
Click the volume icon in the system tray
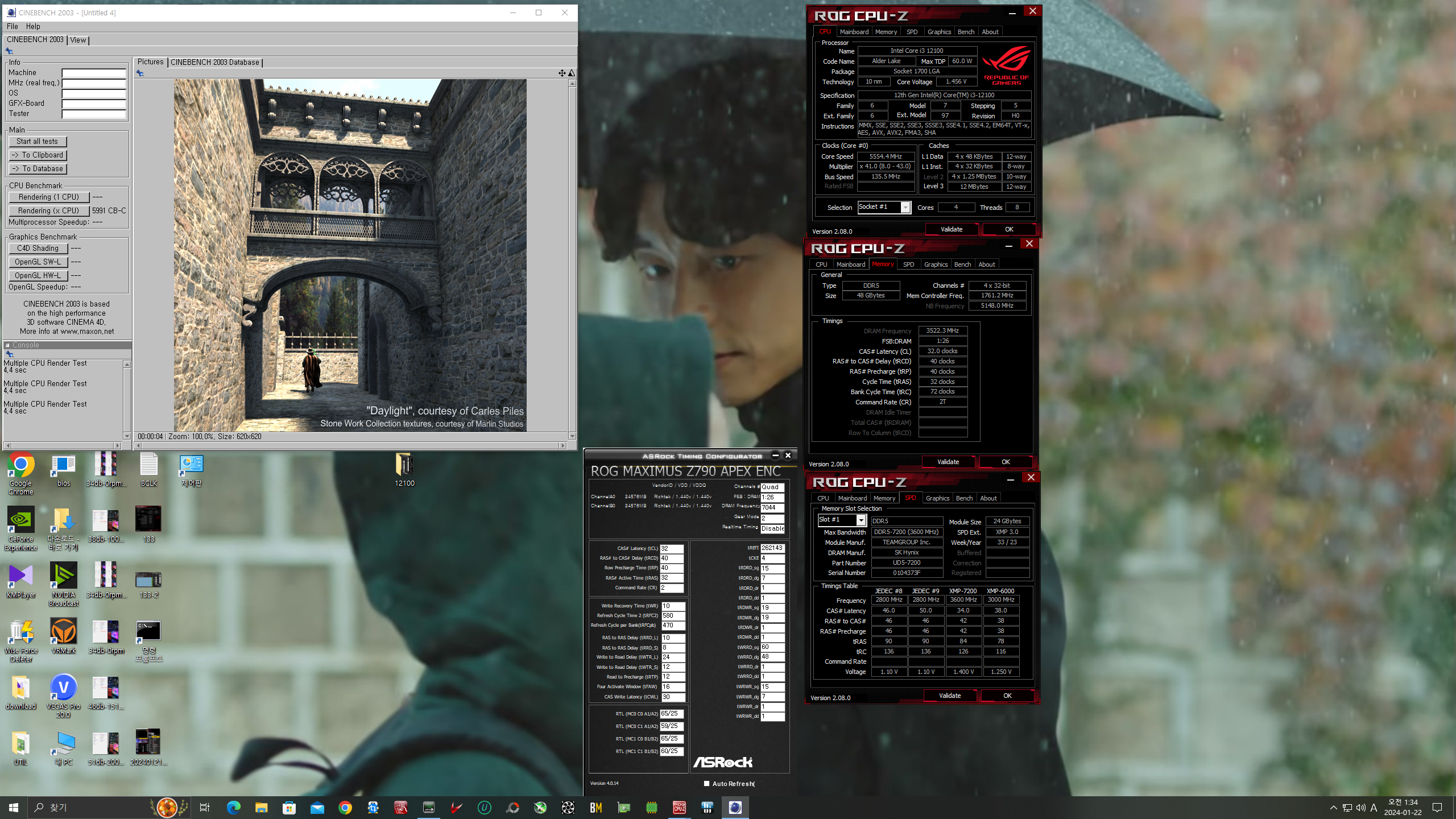(x=1360, y=808)
